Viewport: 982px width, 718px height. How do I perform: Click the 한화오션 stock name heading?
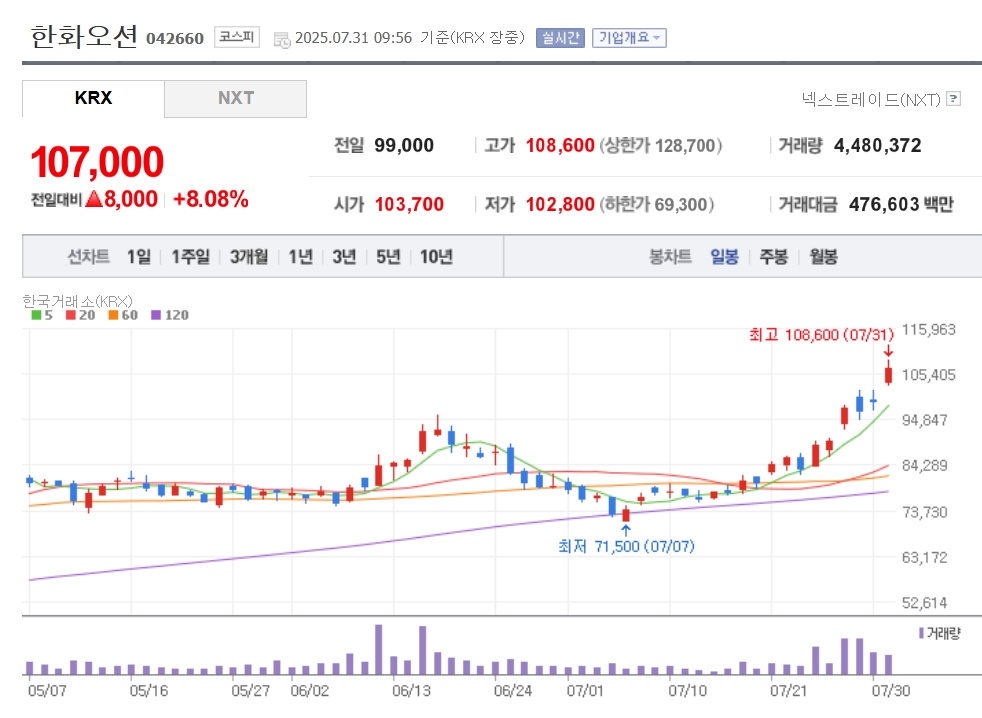(x=84, y=36)
